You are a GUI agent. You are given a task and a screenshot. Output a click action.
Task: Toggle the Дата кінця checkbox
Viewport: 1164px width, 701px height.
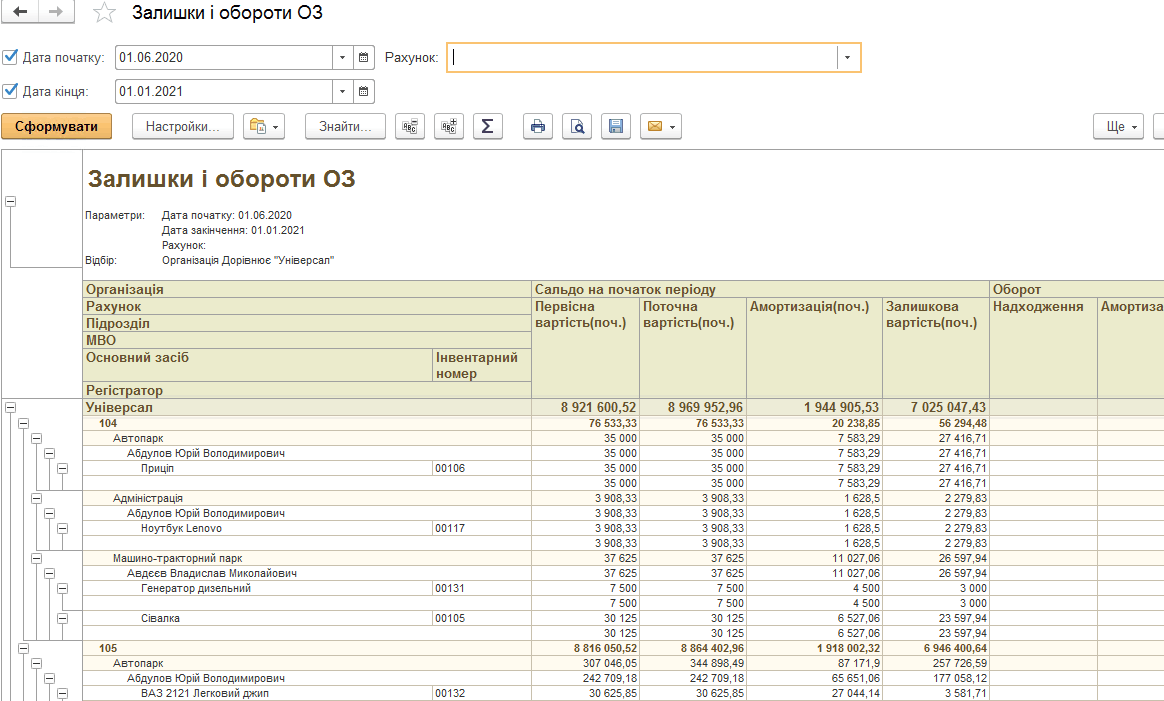click(x=10, y=91)
